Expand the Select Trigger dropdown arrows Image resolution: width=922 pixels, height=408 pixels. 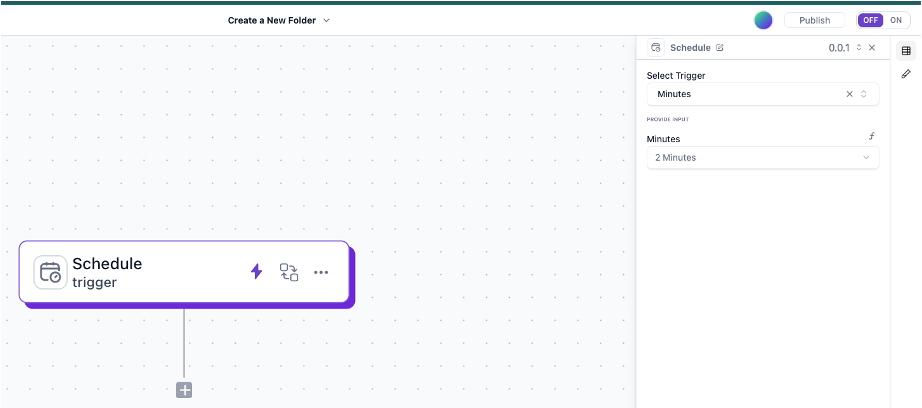click(x=864, y=94)
